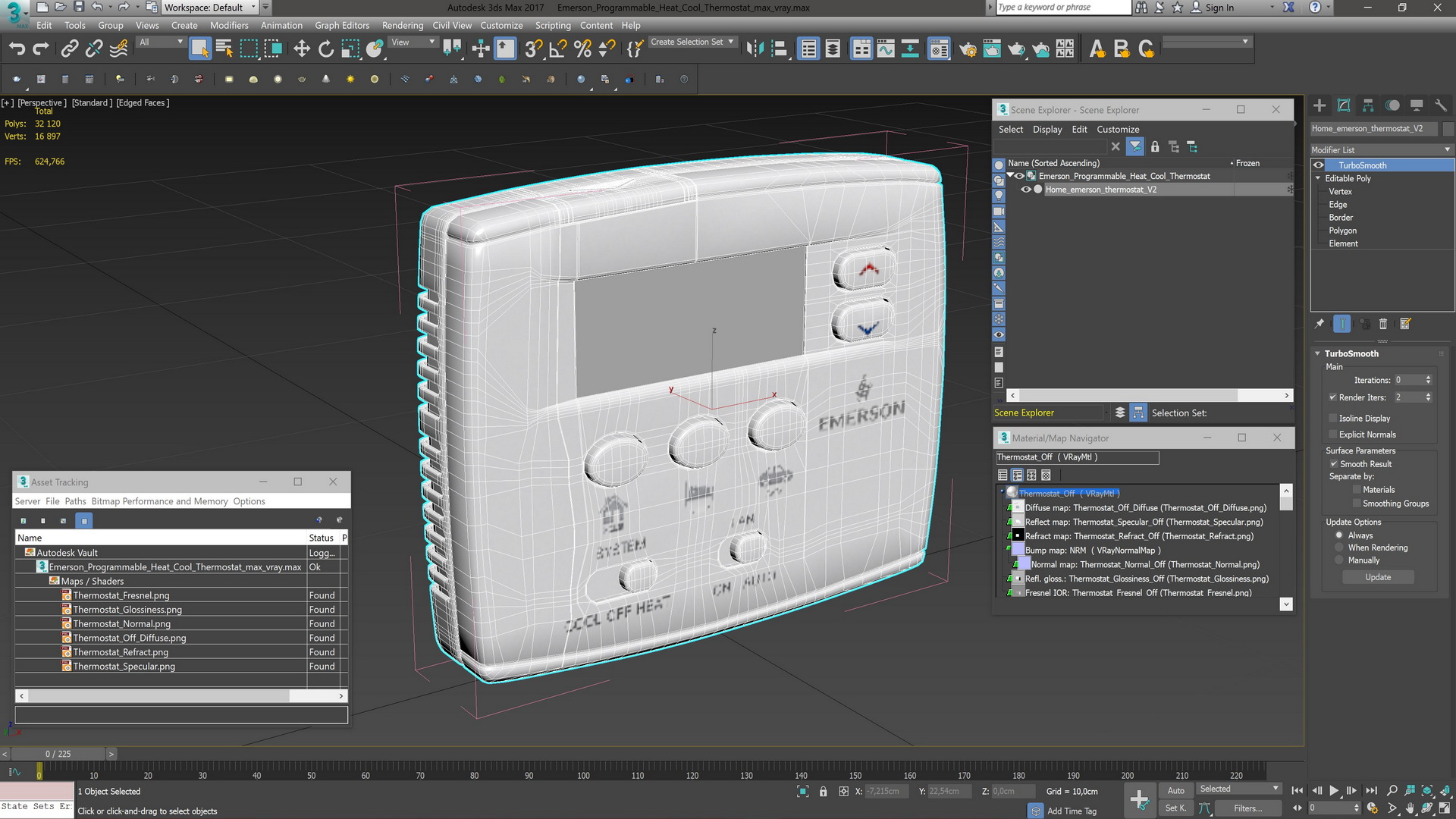This screenshot has height=819, width=1456.
Task: Open Scene Explorer Display menu
Action: pos(1047,130)
